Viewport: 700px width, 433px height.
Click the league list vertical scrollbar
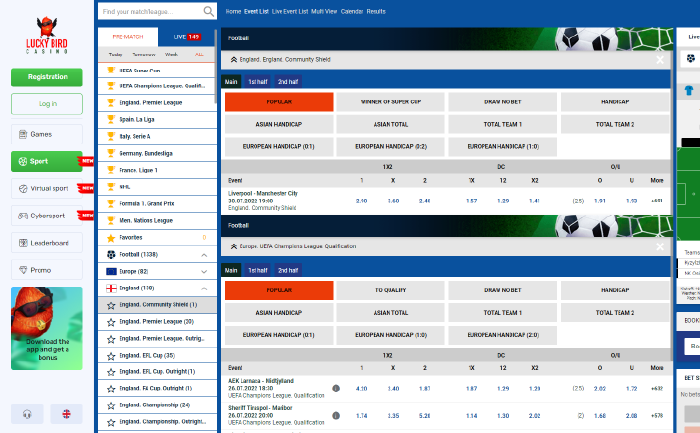(x=215, y=67)
